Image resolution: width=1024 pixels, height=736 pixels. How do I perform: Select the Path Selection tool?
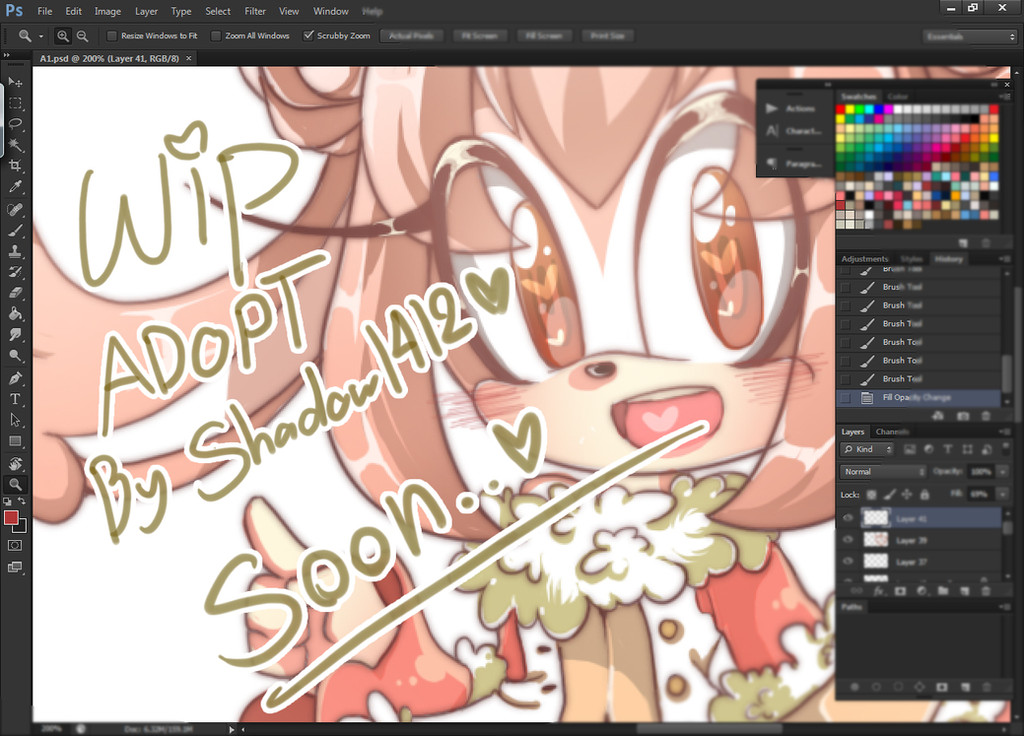[x=15, y=420]
